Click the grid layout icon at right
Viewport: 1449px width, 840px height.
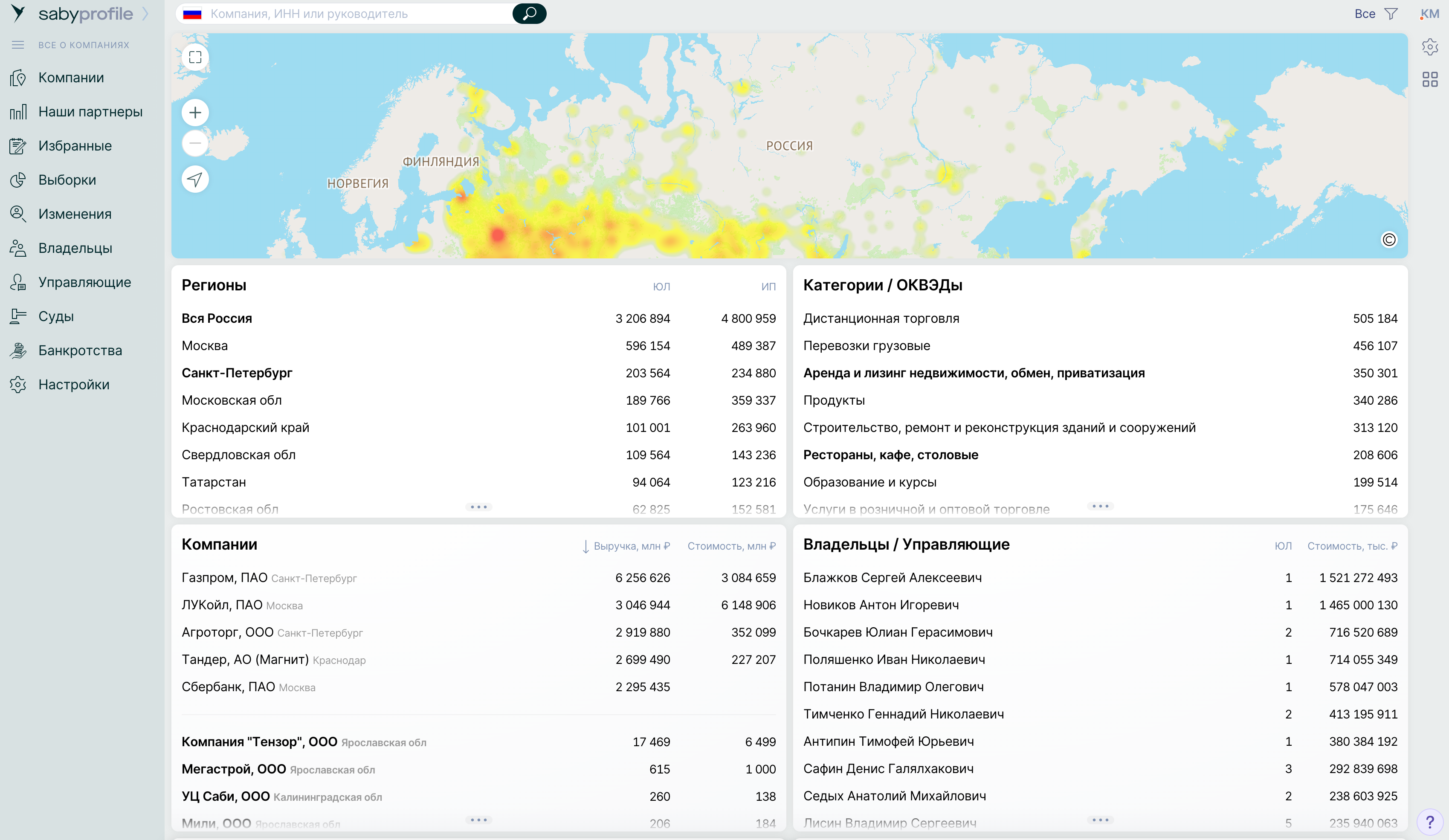1429,79
